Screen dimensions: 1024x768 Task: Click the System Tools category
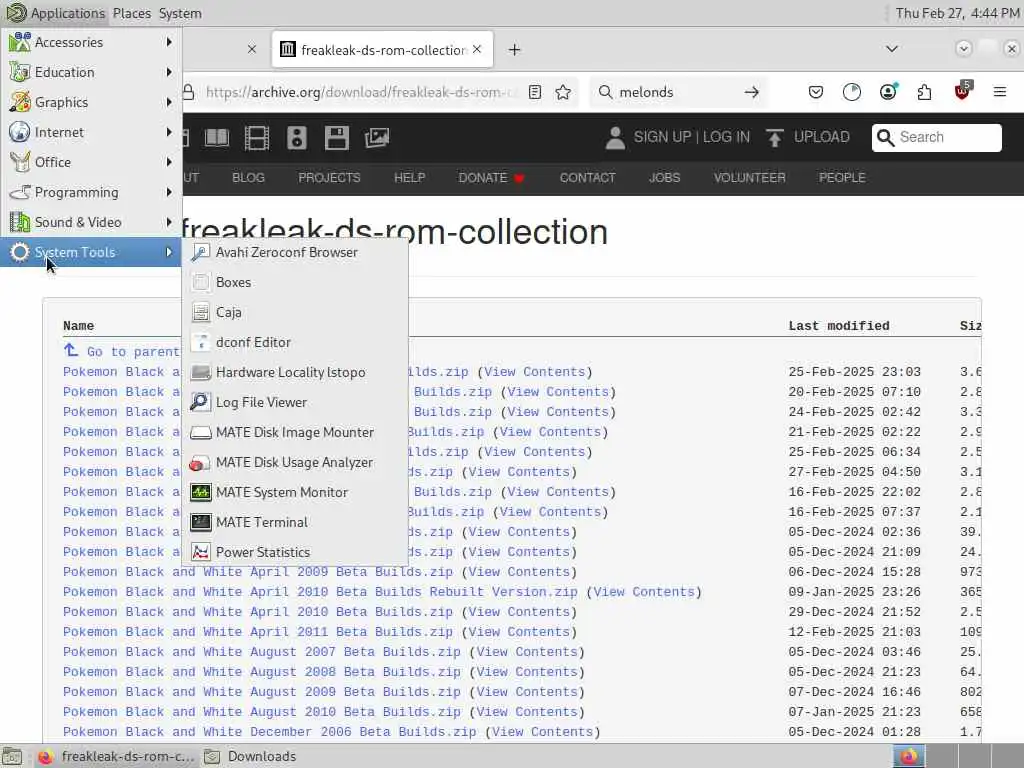(x=91, y=252)
